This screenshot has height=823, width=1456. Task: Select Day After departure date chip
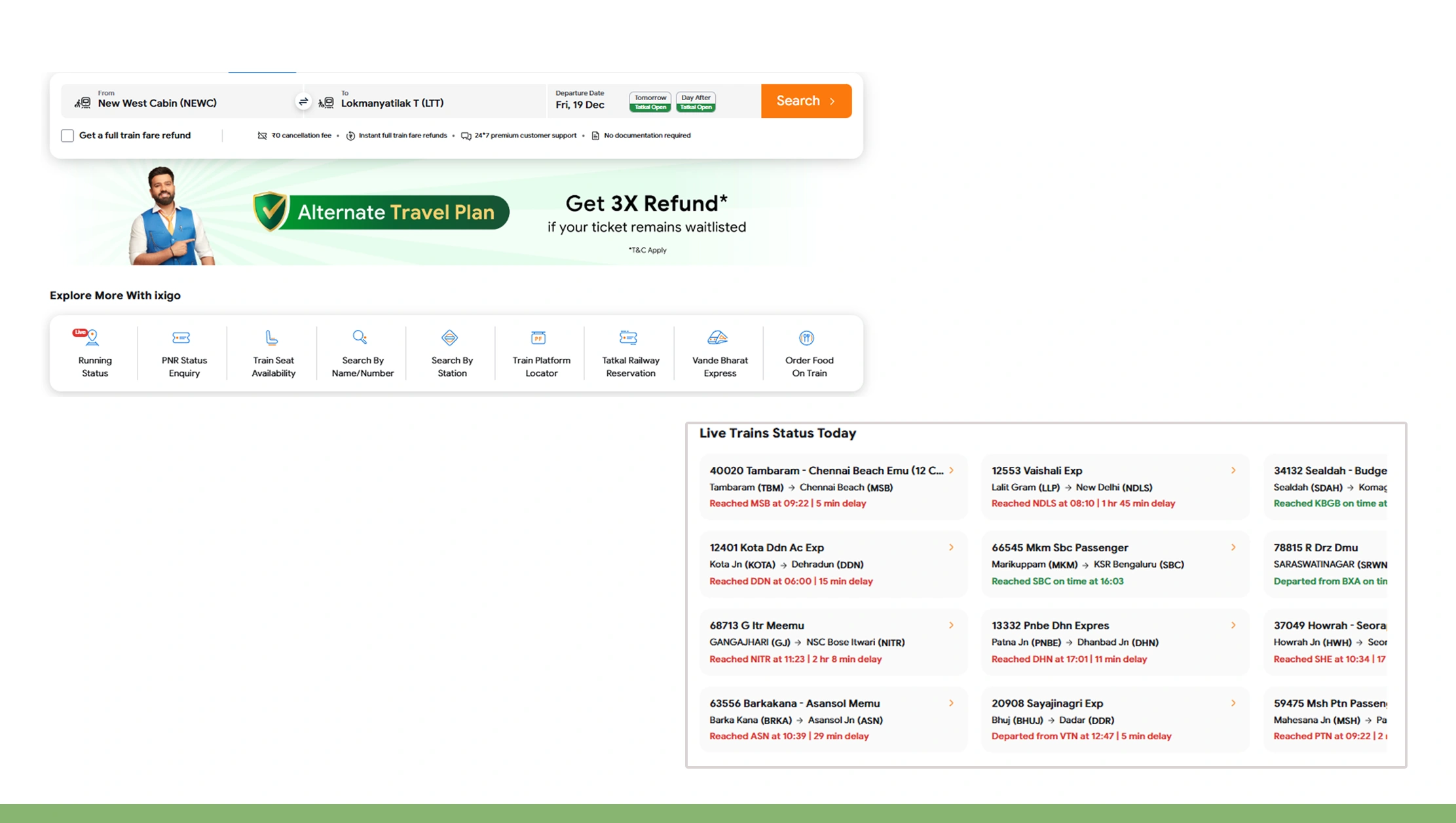point(696,101)
